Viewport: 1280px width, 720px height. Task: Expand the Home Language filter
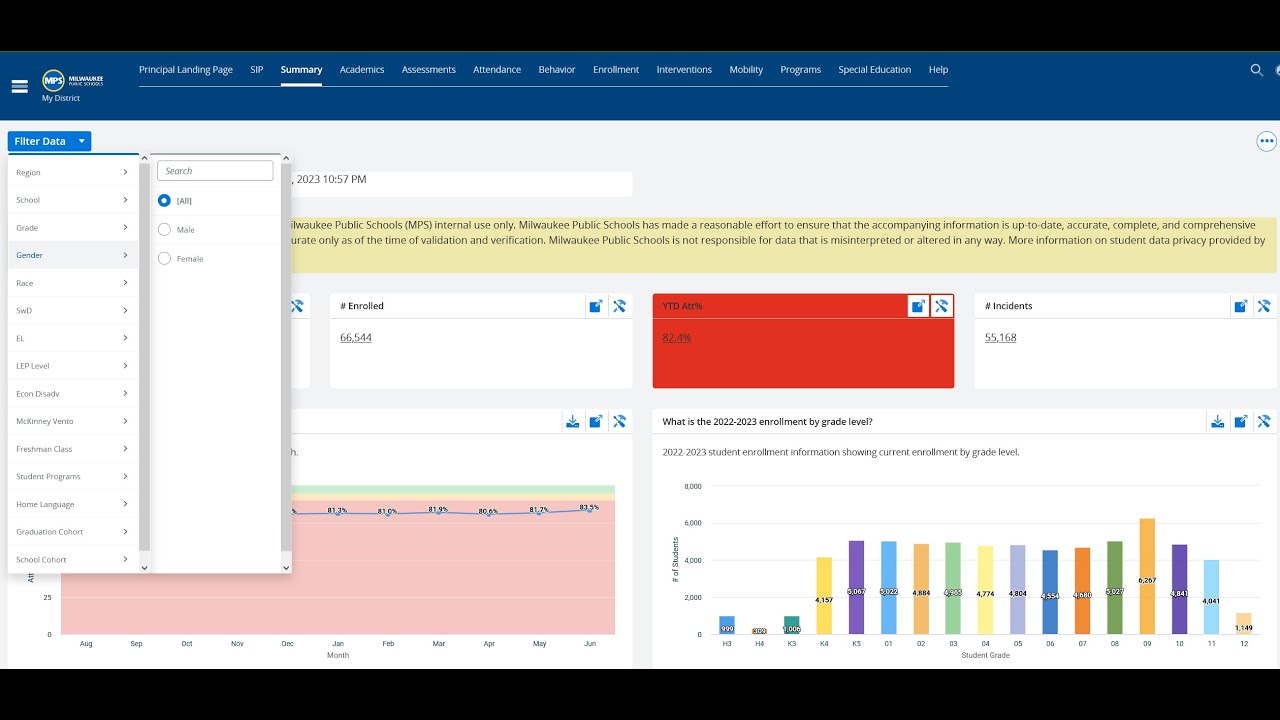pyautogui.click(x=73, y=504)
